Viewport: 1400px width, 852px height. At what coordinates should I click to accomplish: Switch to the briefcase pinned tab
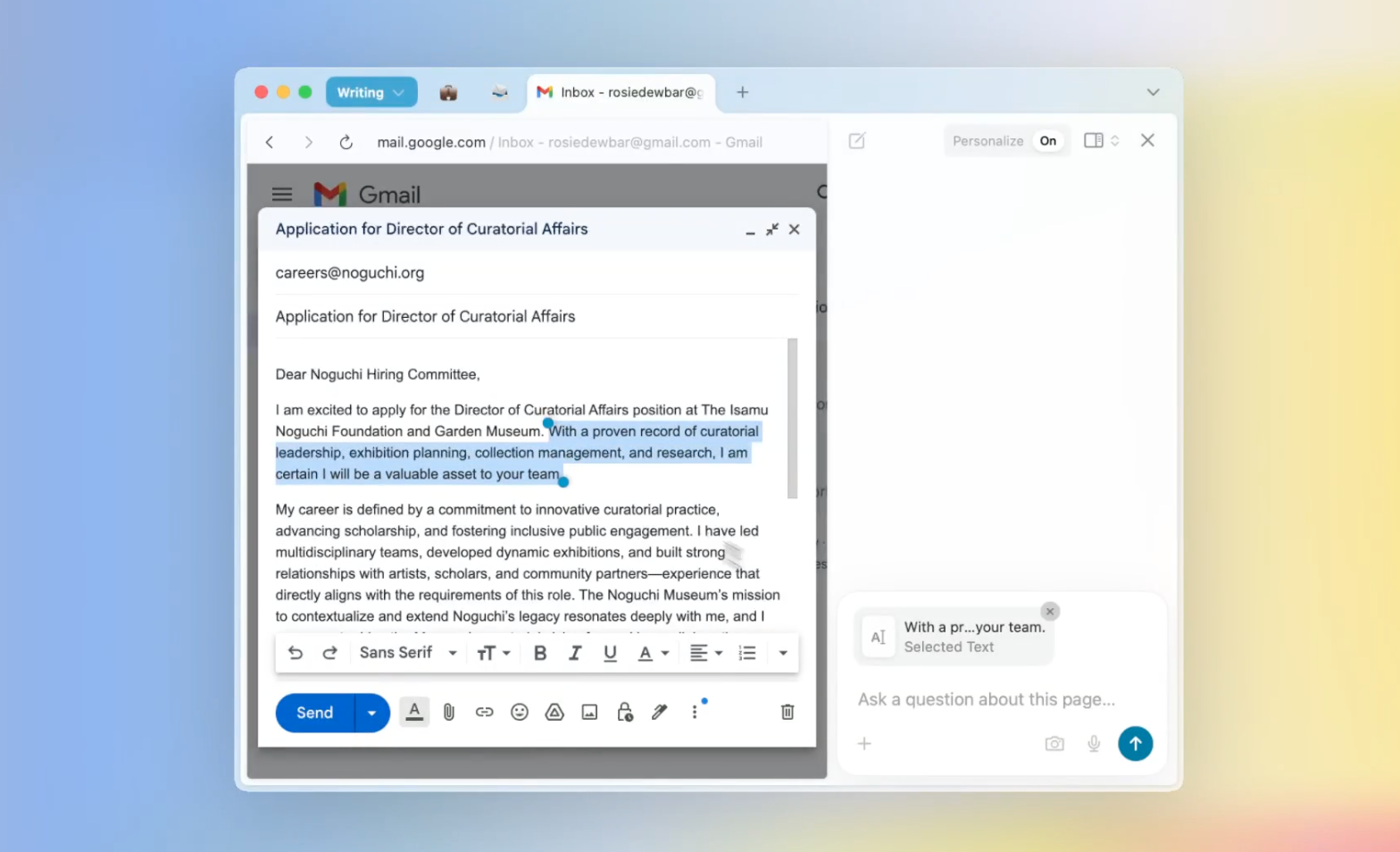(x=448, y=92)
